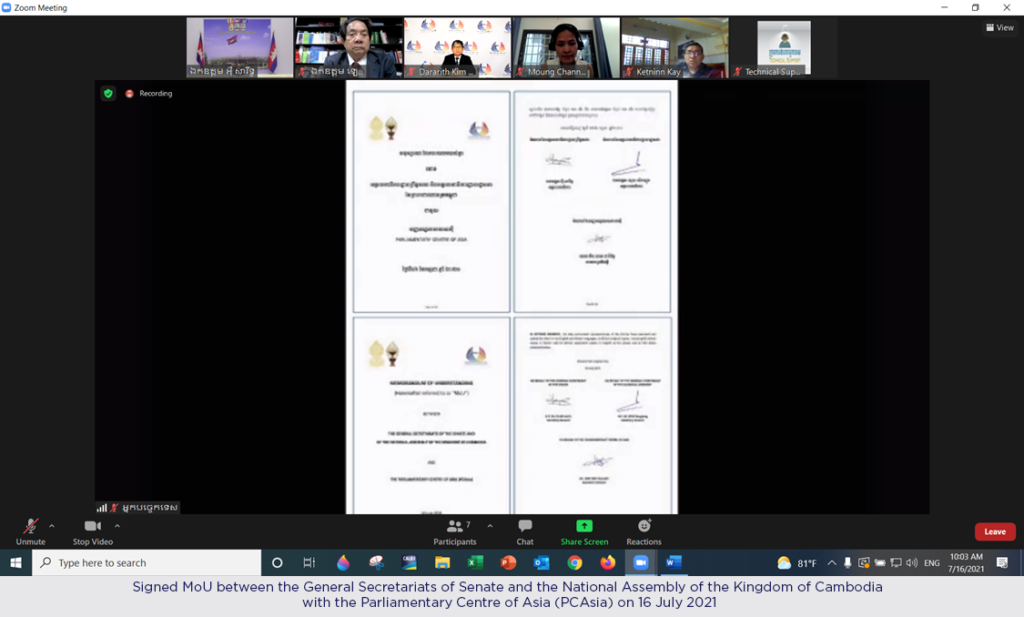Open the Chat panel
This screenshot has height=617, width=1024.
525,531
